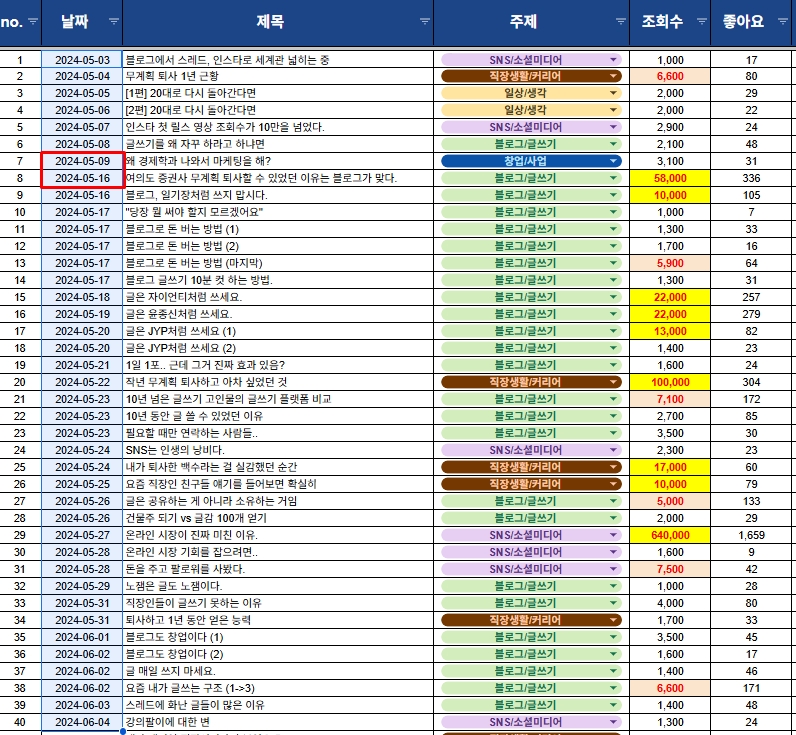Expand row 2 직장생활/커리어 topic dropdown
This screenshot has height=735, width=796.
tap(613, 76)
